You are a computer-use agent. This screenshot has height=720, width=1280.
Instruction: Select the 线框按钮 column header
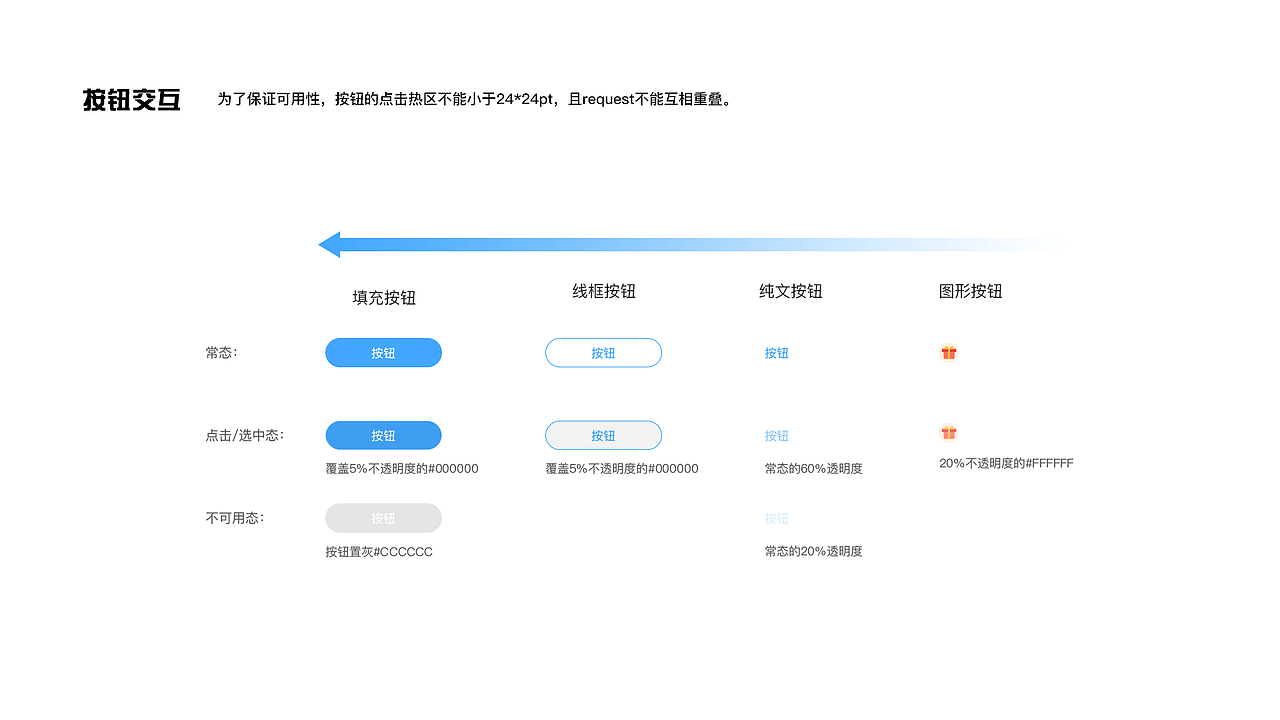(x=603, y=291)
